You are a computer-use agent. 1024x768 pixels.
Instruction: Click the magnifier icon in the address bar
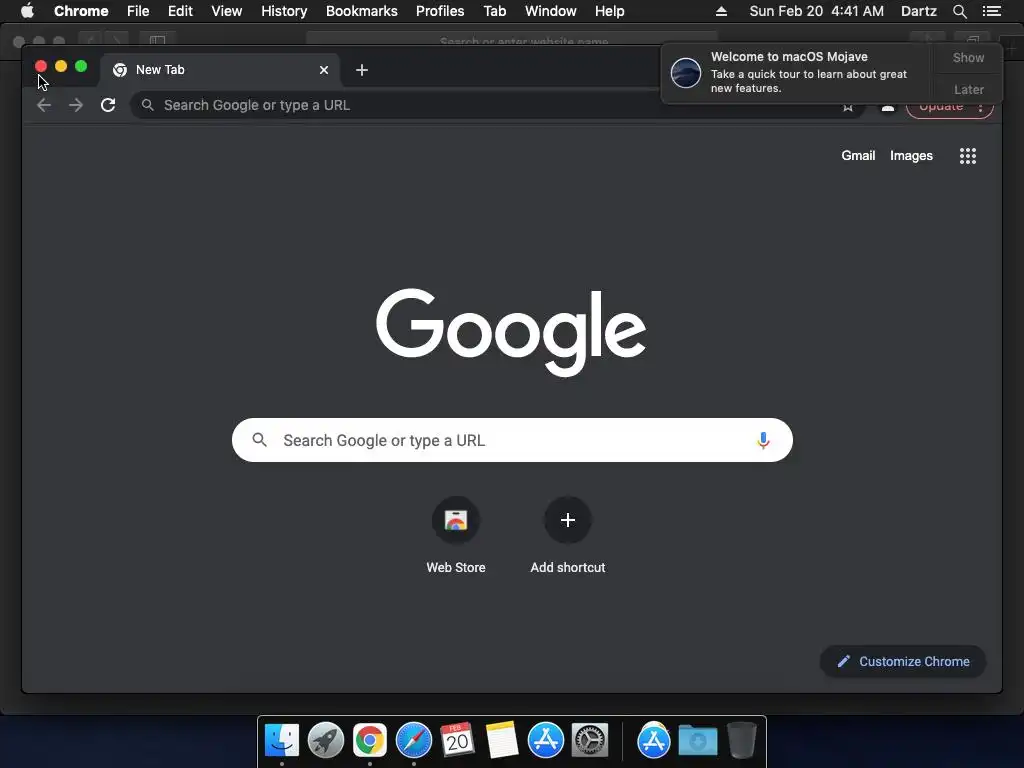tap(148, 105)
